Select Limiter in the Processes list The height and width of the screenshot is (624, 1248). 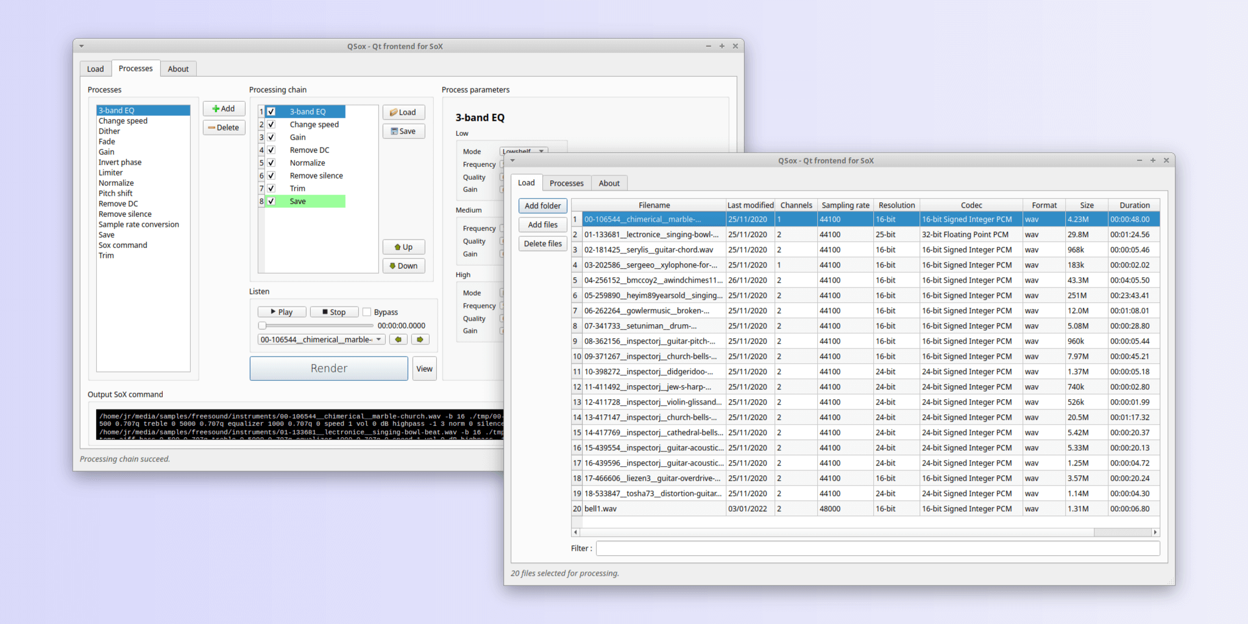pos(143,173)
